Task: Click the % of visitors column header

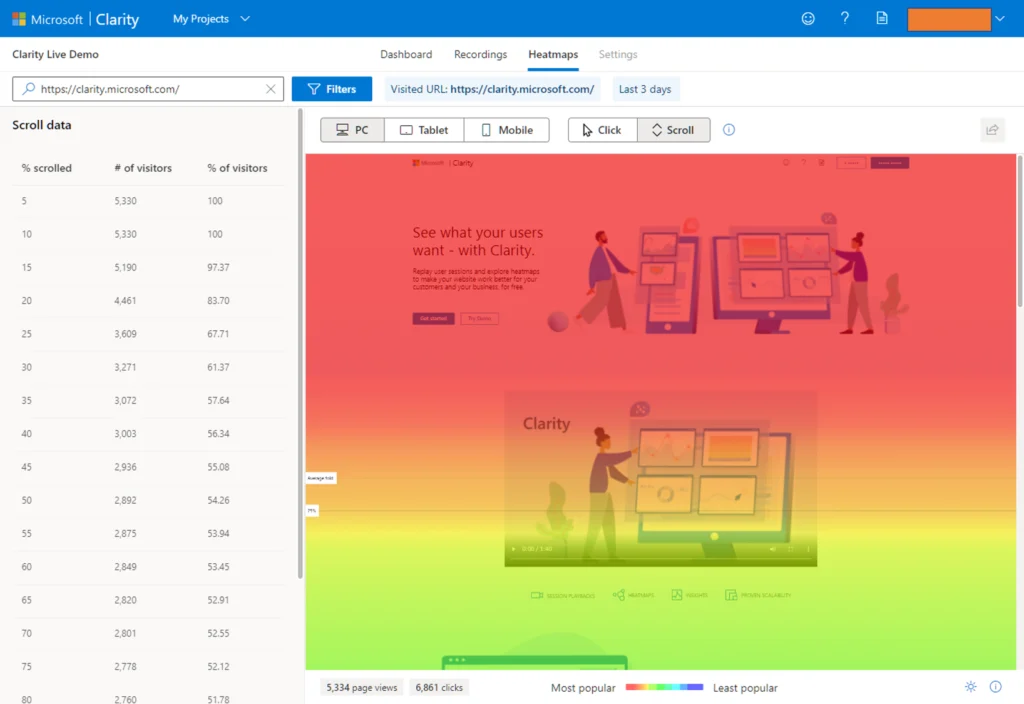Action: point(237,168)
